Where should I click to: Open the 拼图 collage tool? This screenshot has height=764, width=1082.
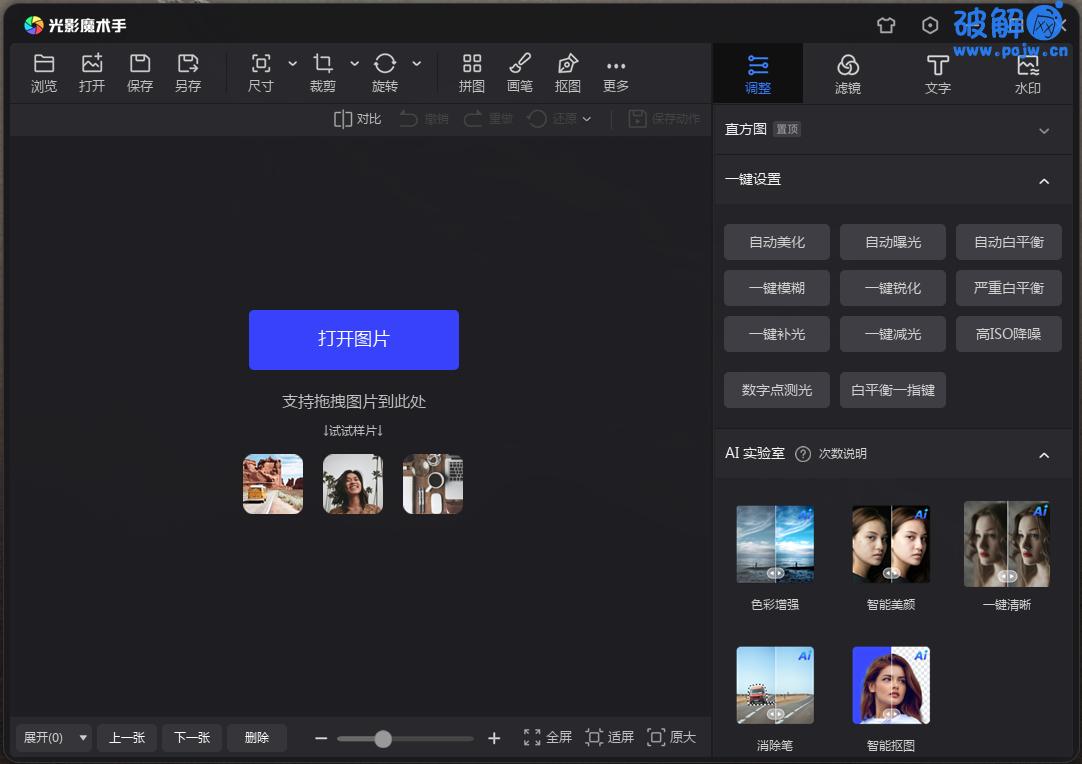471,71
